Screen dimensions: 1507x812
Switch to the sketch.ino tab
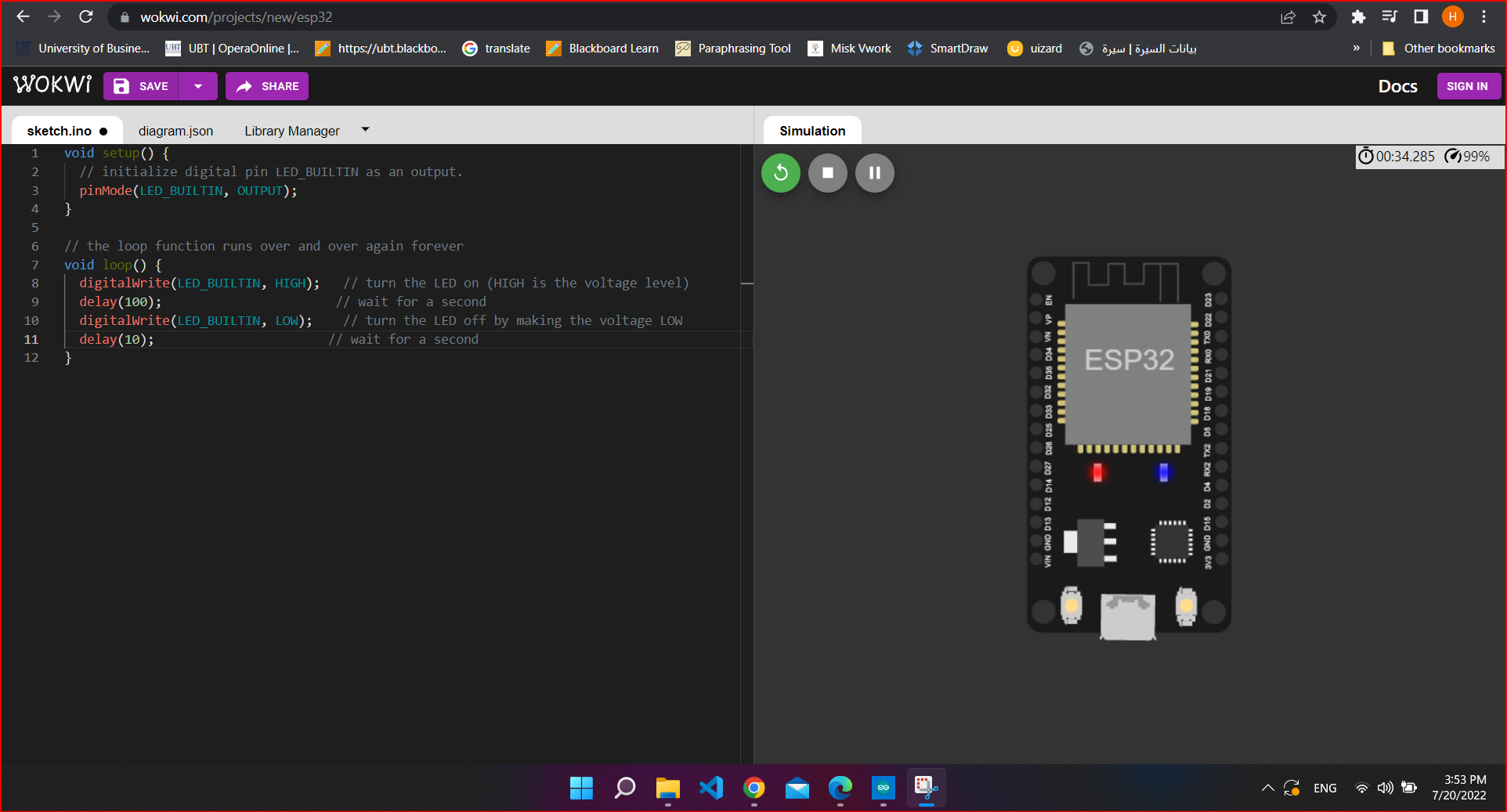pos(67,131)
